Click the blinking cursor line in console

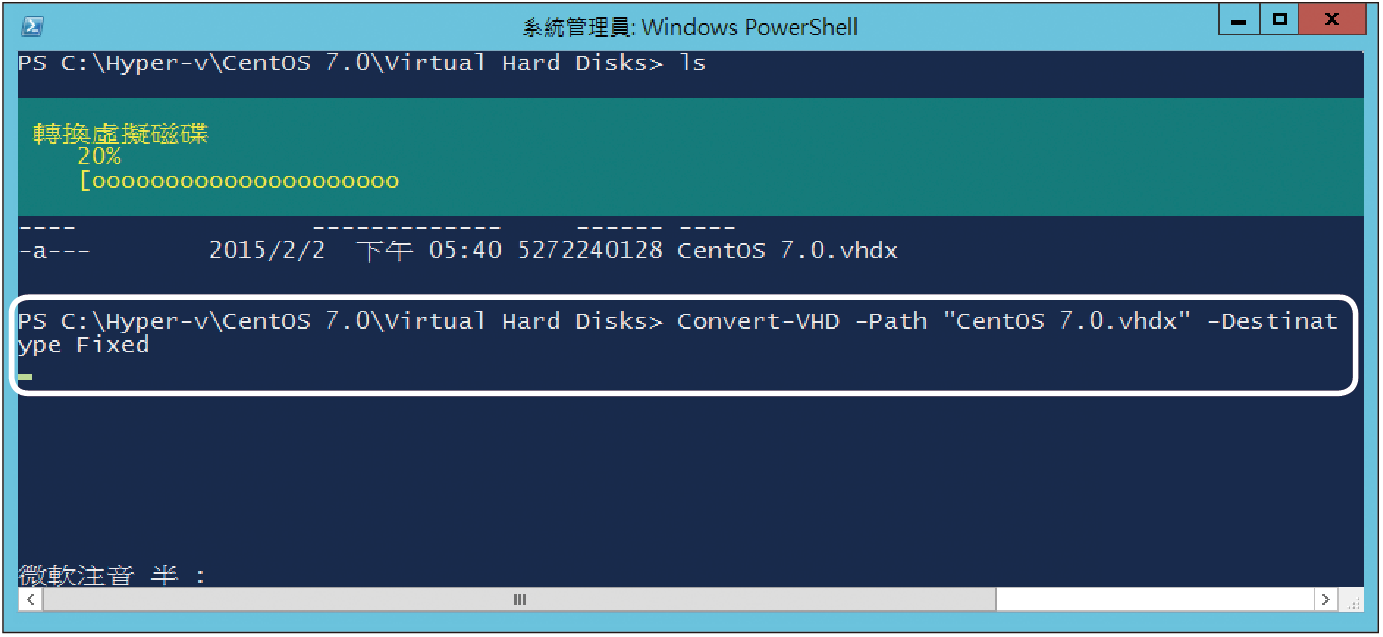click(x=25, y=377)
